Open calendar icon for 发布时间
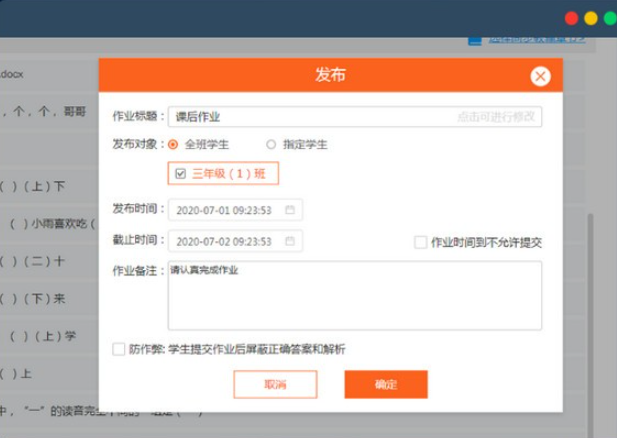 click(x=290, y=210)
